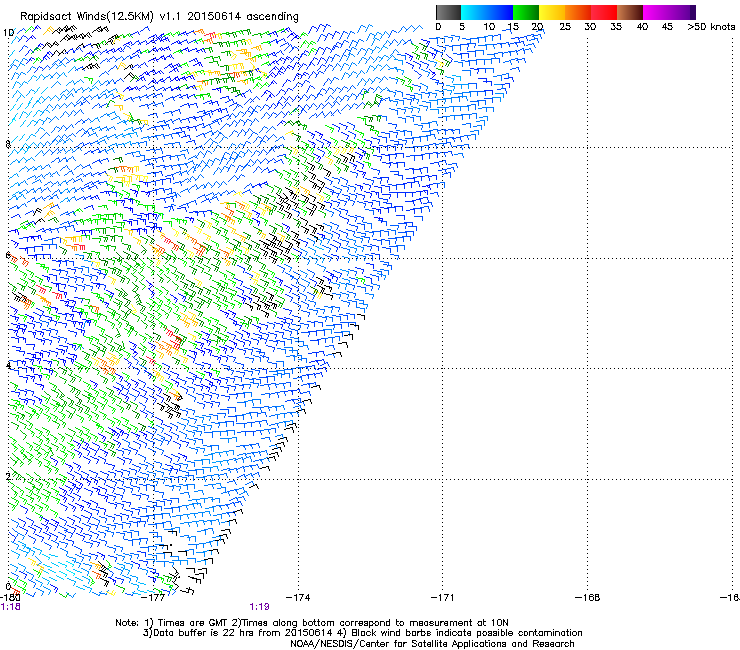Screen dimensions: 740x650
Task: Click the blue 10-15 knots legend swatch
Action: tap(500, 12)
